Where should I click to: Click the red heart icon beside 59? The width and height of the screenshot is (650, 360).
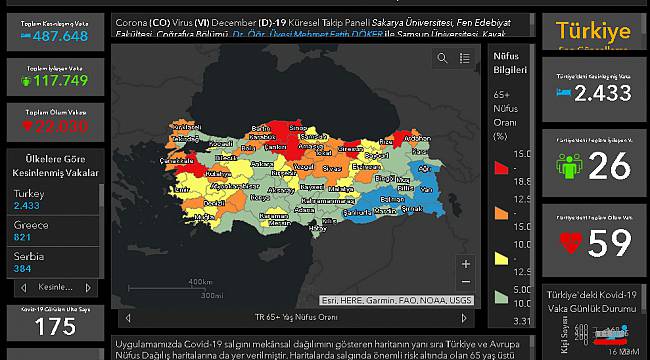pos(571,242)
